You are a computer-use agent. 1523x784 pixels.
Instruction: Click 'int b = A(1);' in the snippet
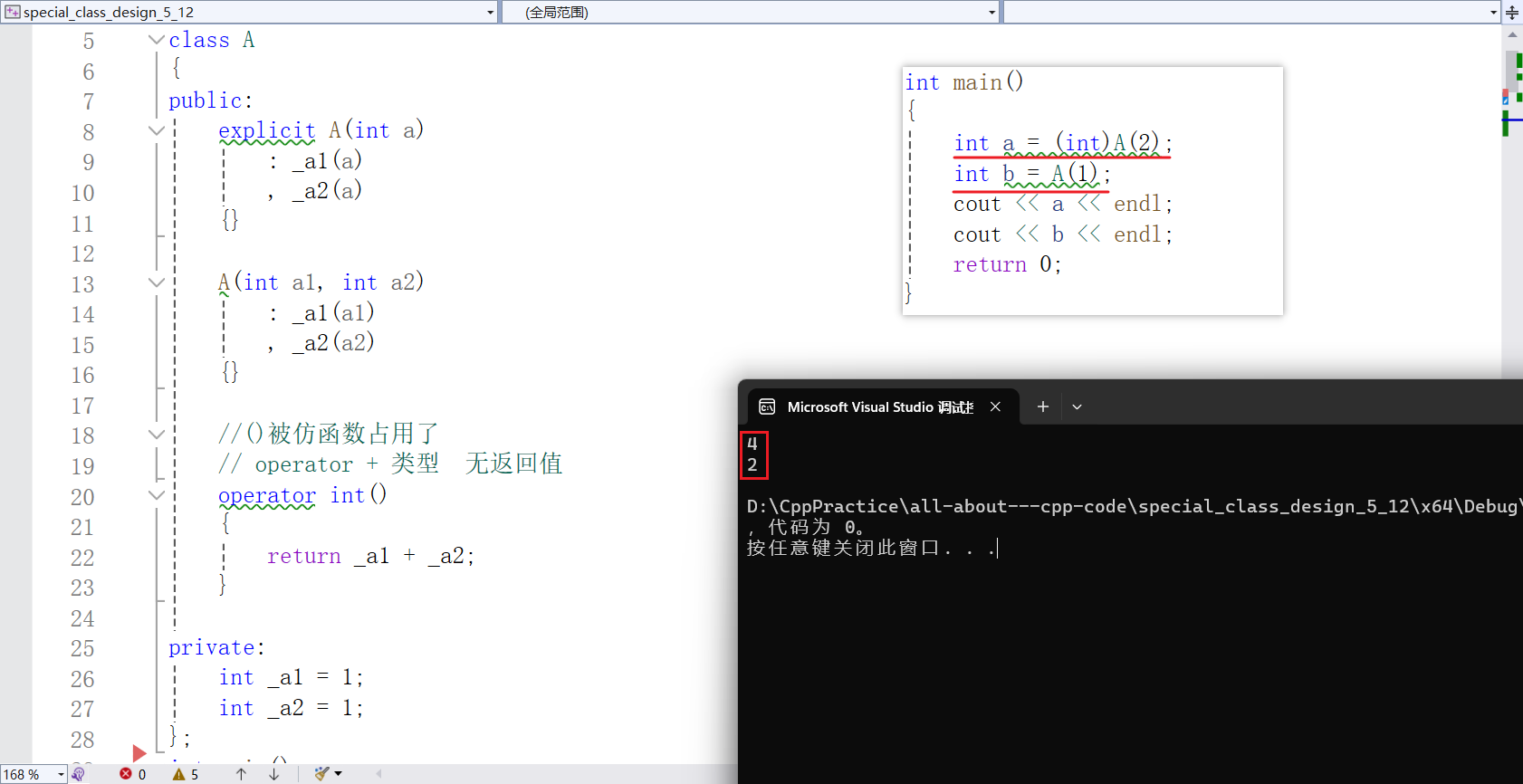click(1032, 174)
